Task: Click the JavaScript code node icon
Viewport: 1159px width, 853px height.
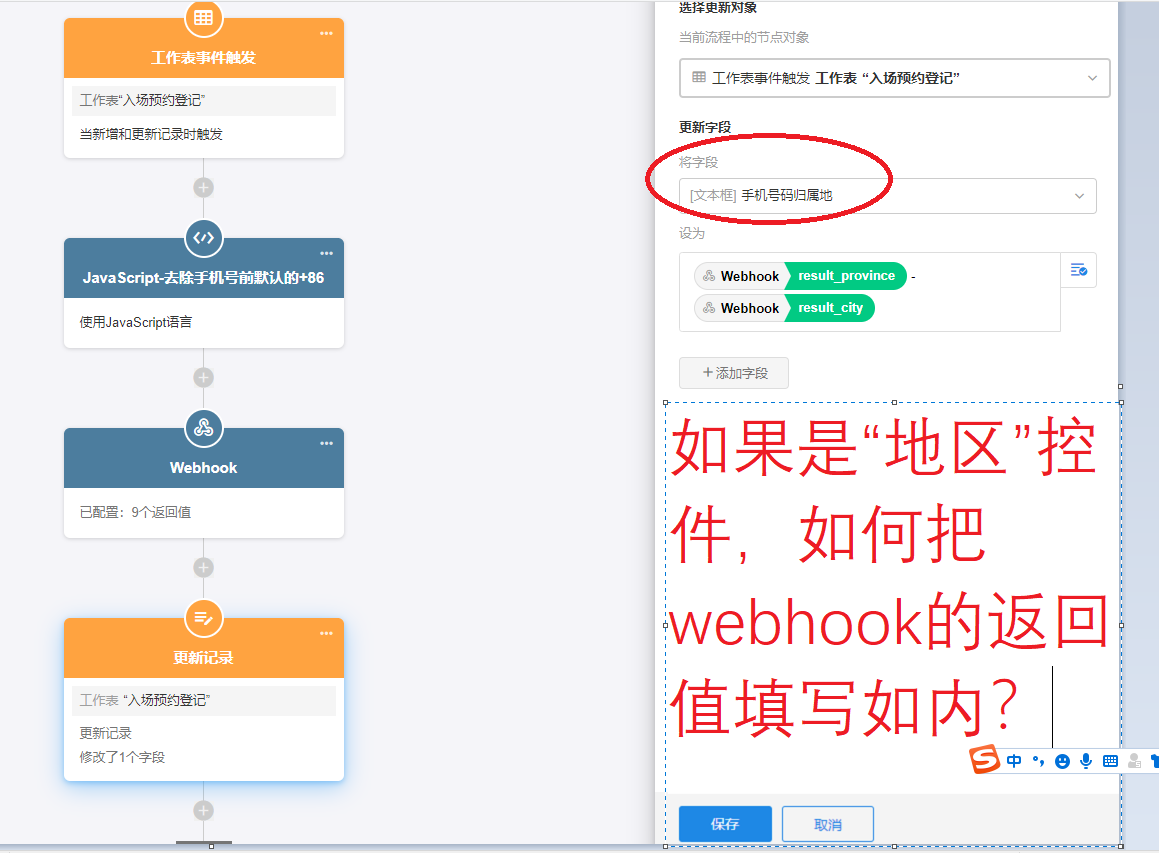Action: (203, 238)
